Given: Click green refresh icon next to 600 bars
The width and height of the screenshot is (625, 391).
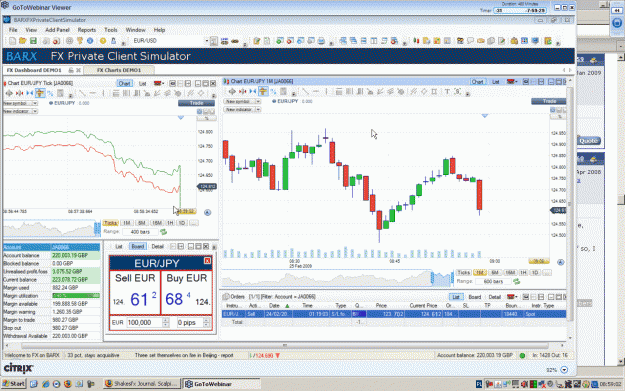Looking at the screenshot, I should tap(517, 281).
